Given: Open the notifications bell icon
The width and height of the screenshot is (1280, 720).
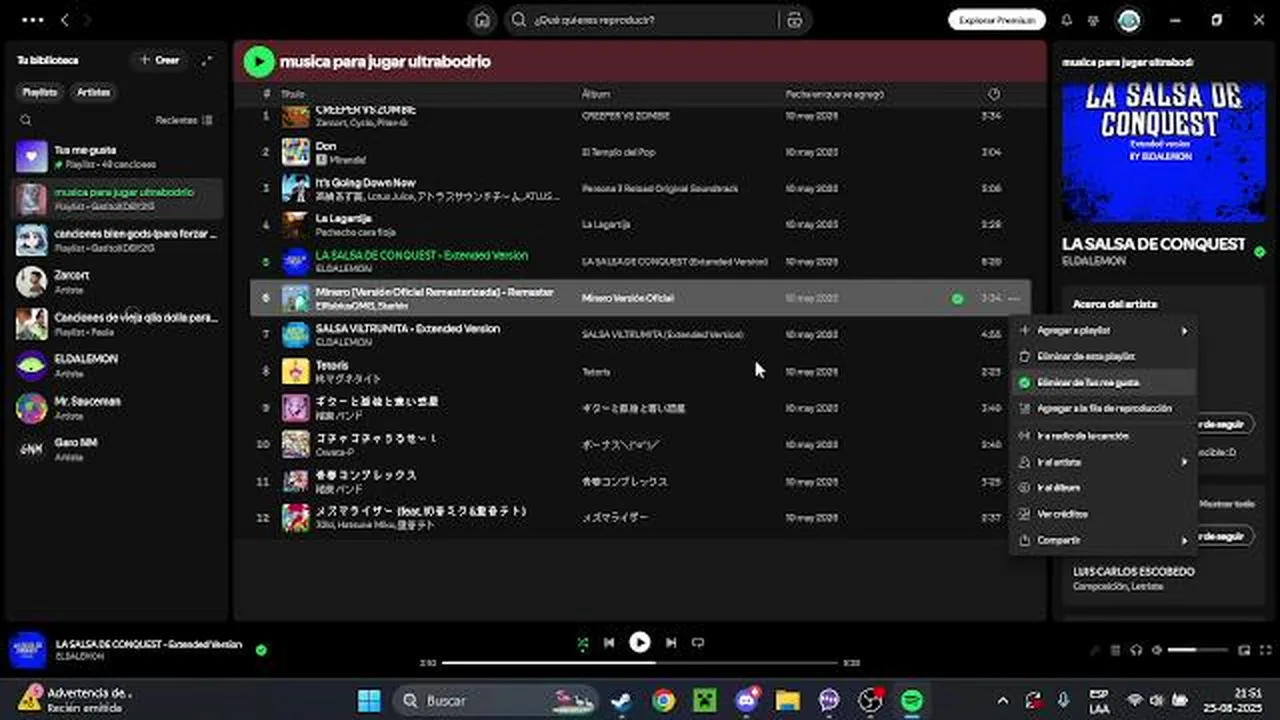Looking at the screenshot, I should (x=1066, y=20).
